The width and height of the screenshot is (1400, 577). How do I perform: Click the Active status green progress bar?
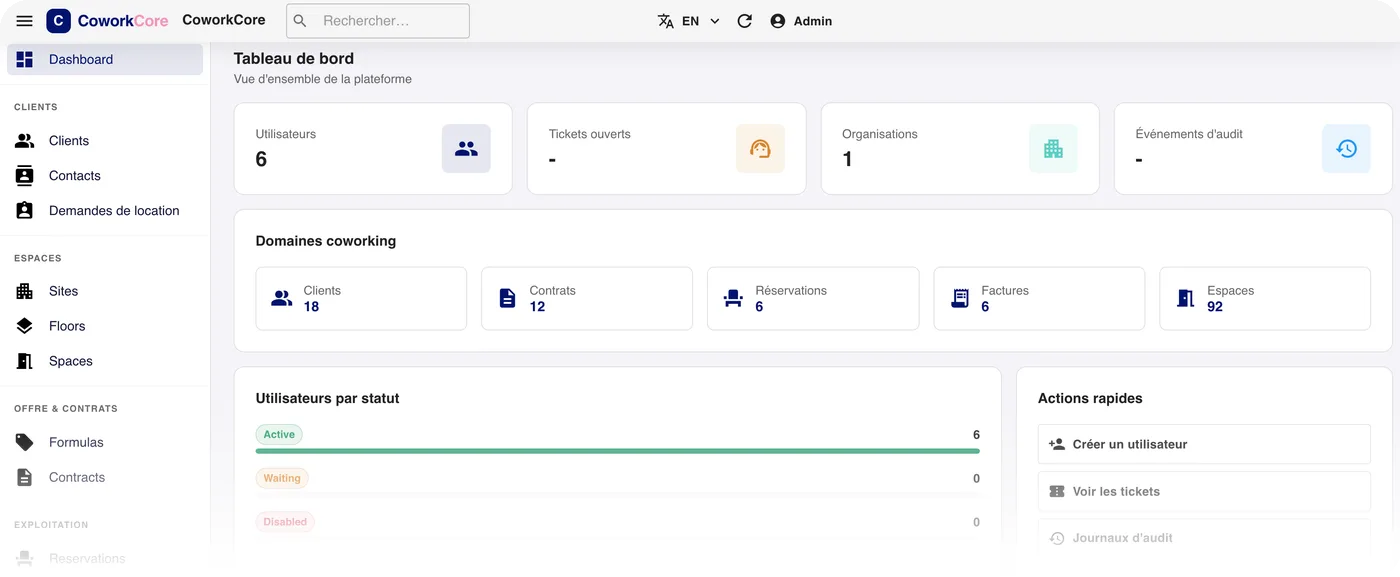[x=618, y=451]
